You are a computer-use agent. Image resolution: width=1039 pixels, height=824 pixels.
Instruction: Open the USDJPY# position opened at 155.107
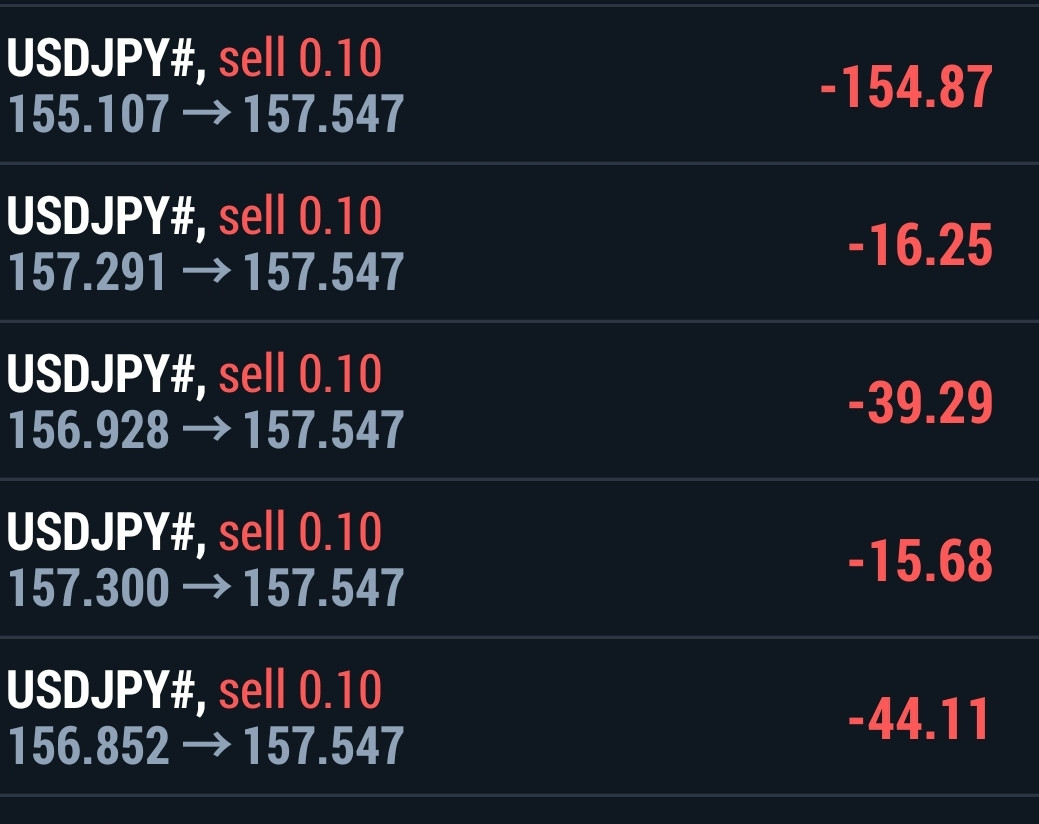tap(106, 61)
